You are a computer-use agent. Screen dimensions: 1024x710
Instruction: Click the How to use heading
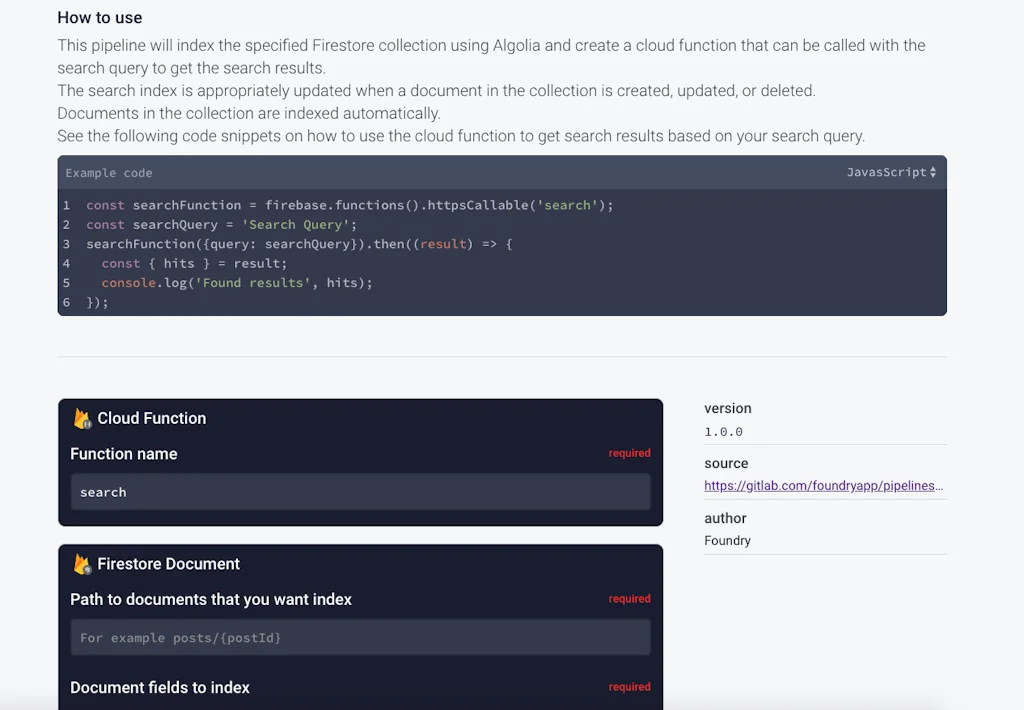point(100,17)
